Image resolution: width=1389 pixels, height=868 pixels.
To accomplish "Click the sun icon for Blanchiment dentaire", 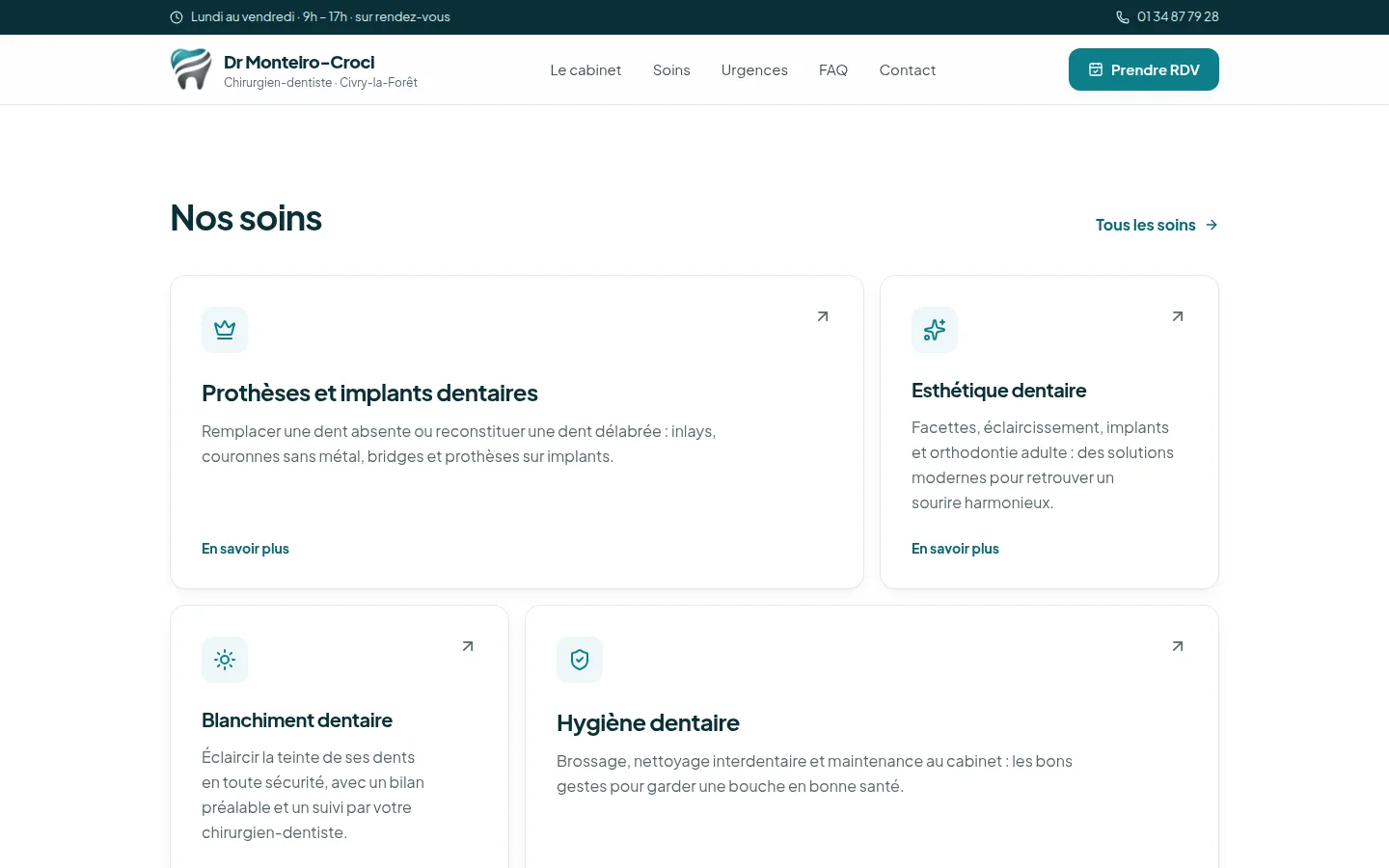I will coord(225,660).
